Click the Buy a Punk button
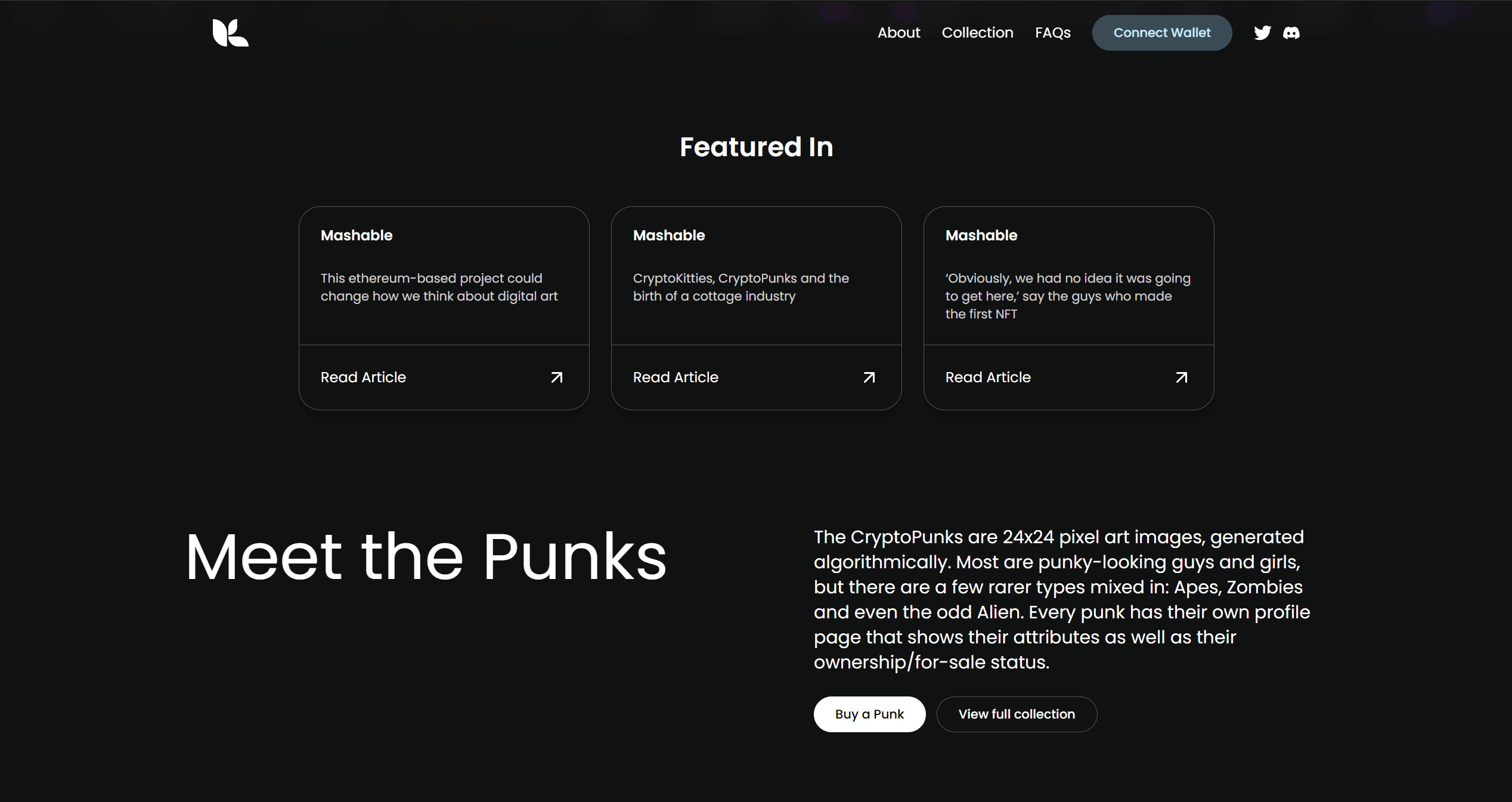Screen dimensions: 1512x802 click(869, 714)
